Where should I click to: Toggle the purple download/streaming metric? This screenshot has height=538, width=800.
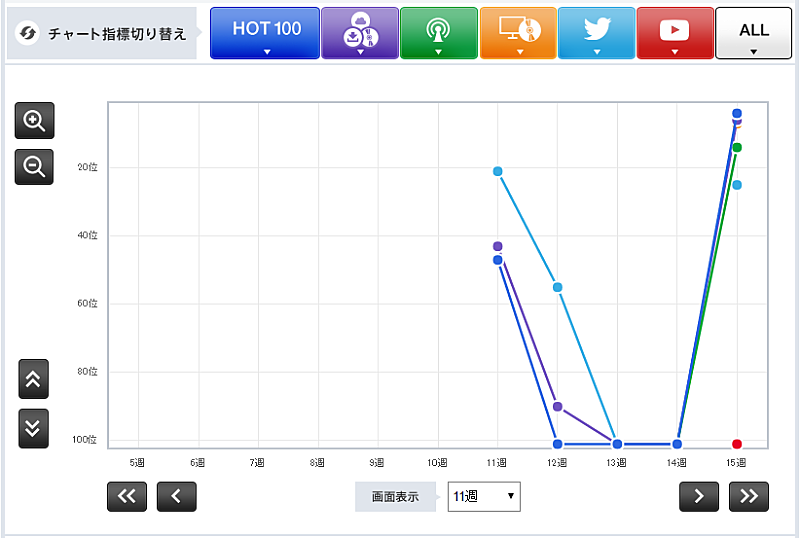359,33
